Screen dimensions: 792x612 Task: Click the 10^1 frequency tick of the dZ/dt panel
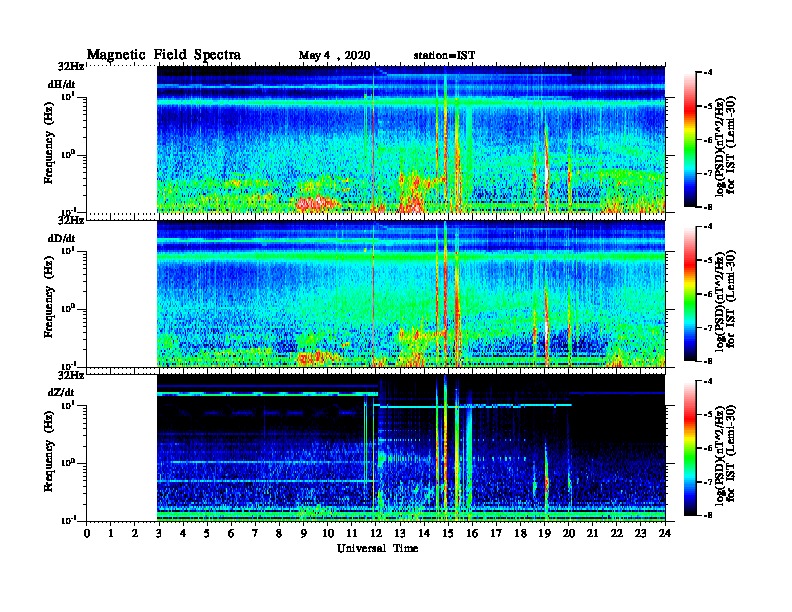point(69,404)
